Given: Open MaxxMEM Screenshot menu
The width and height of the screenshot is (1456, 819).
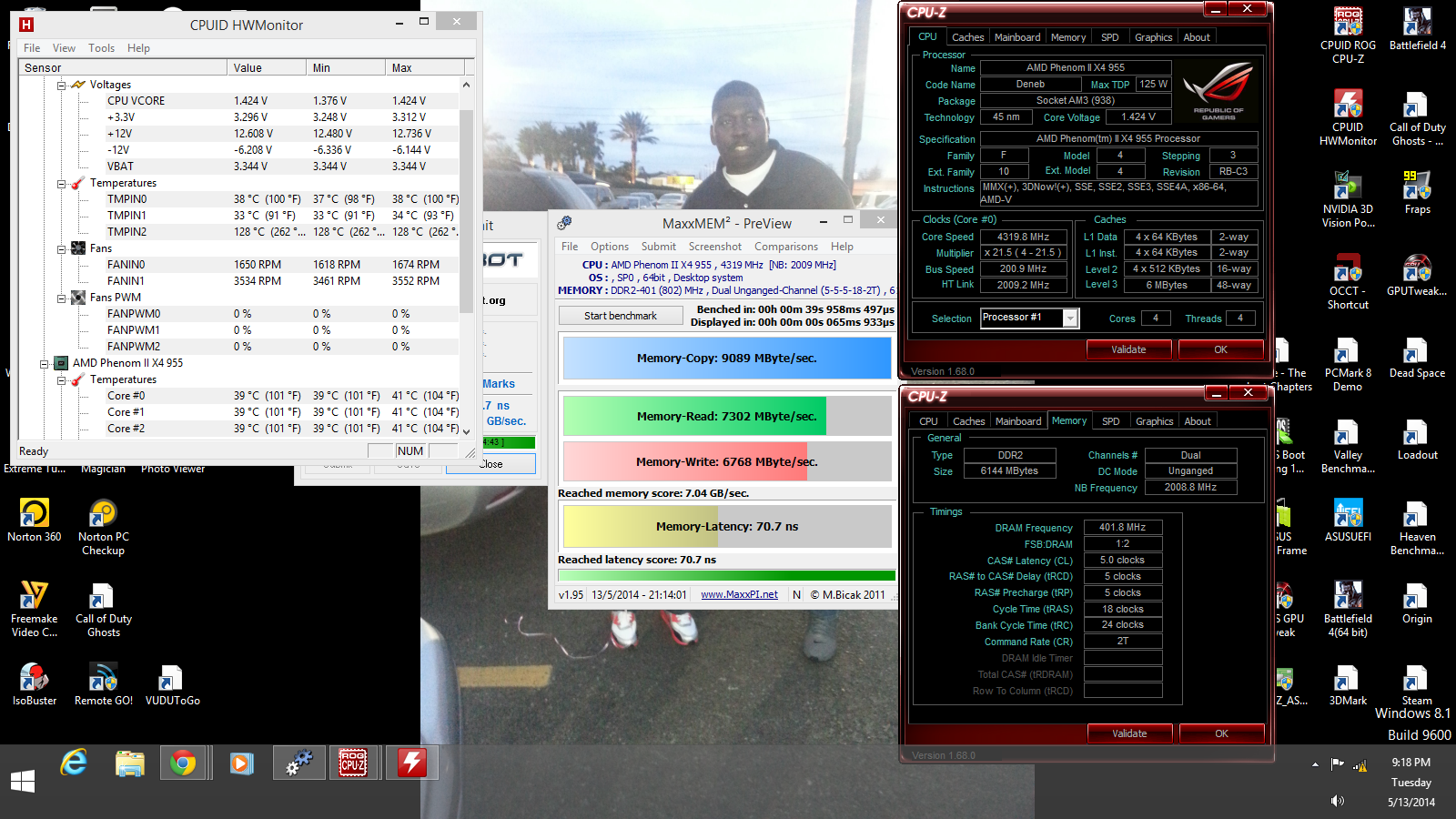Looking at the screenshot, I should tap(715, 247).
